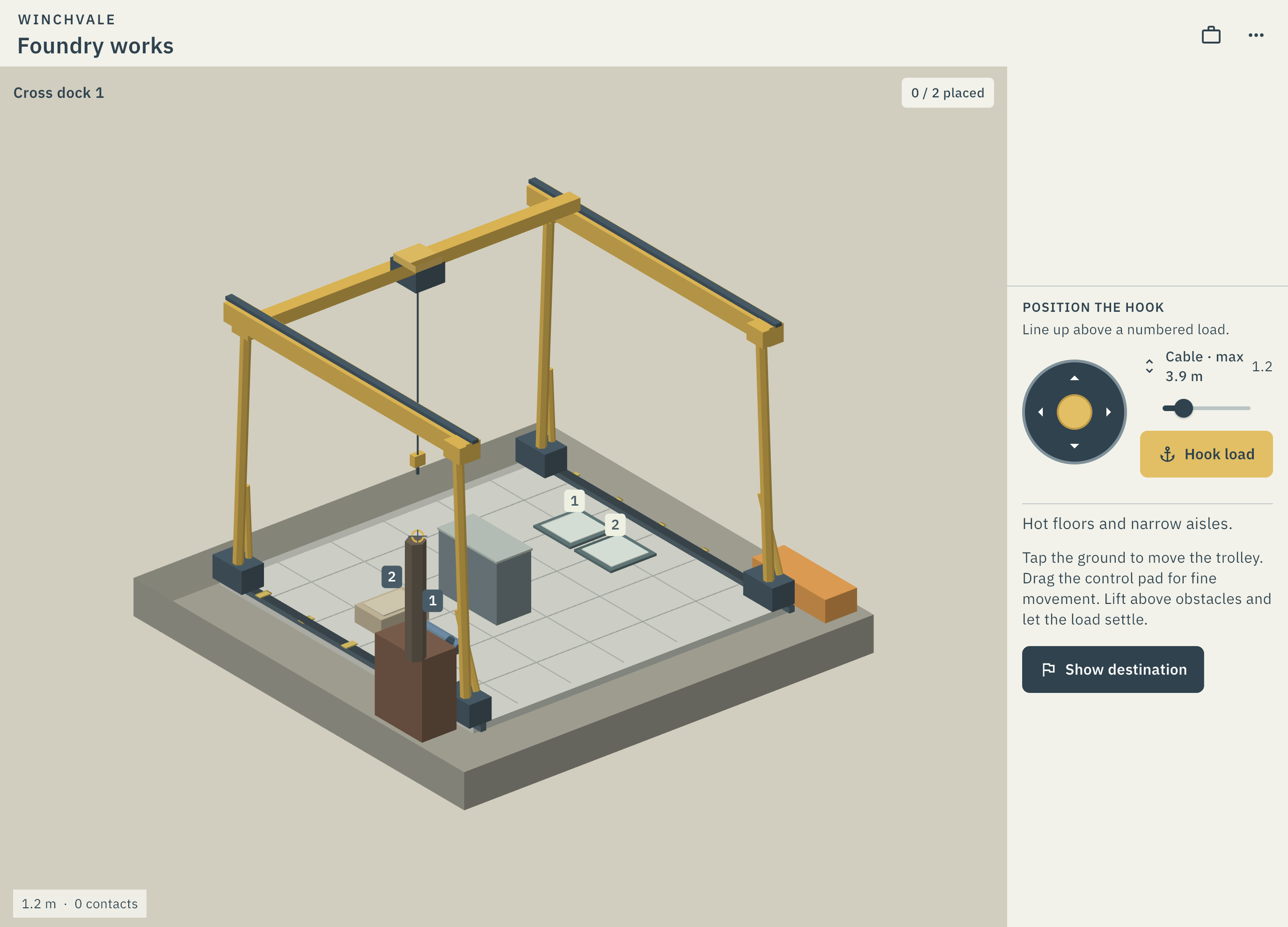Click the 'Hot floors and narrow aisles.' text
The height and width of the screenshot is (927, 1288).
tap(1127, 523)
